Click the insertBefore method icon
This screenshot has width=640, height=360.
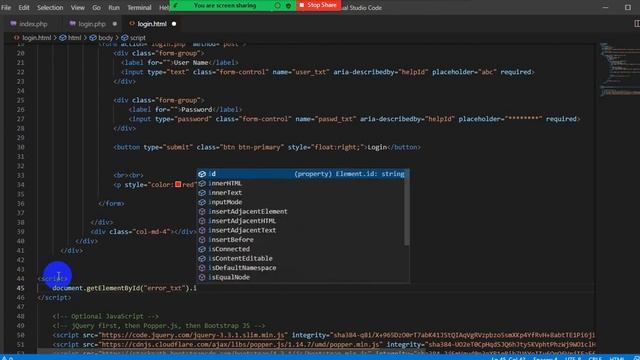(202, 240)
